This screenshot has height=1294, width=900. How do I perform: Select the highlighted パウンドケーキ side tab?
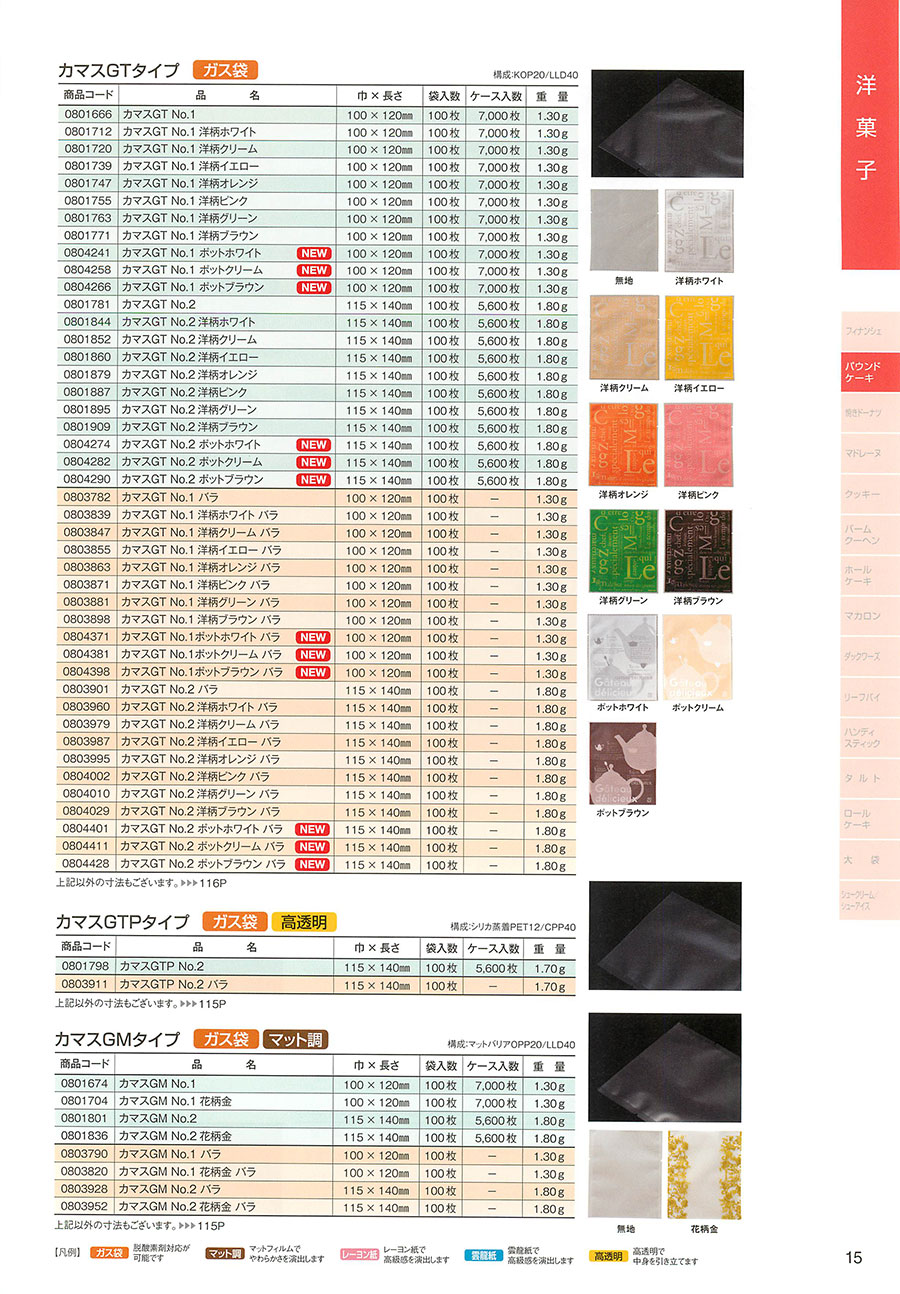(x=870, y=370)
